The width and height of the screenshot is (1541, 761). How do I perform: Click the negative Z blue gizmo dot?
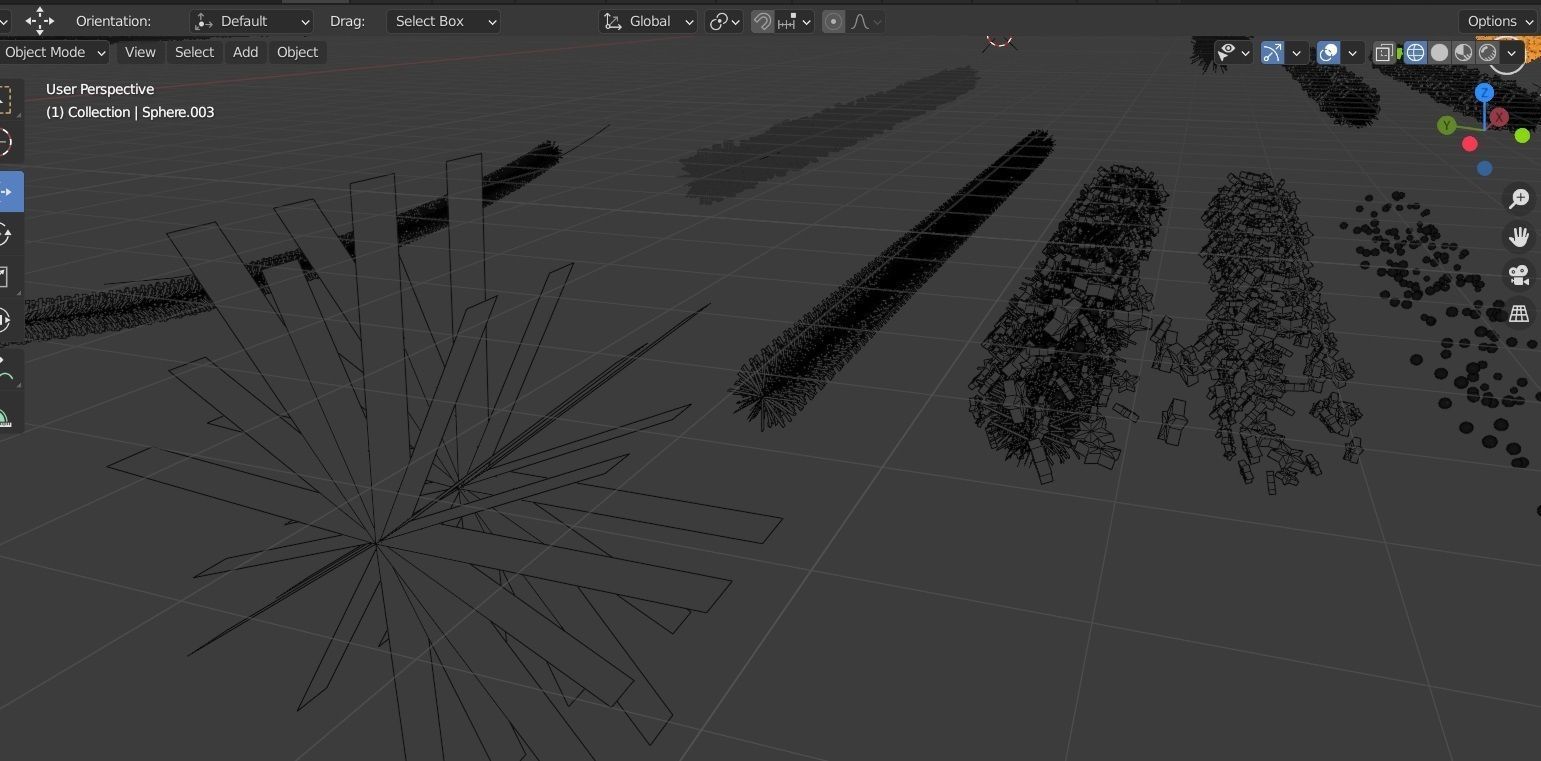point(1484,168)
